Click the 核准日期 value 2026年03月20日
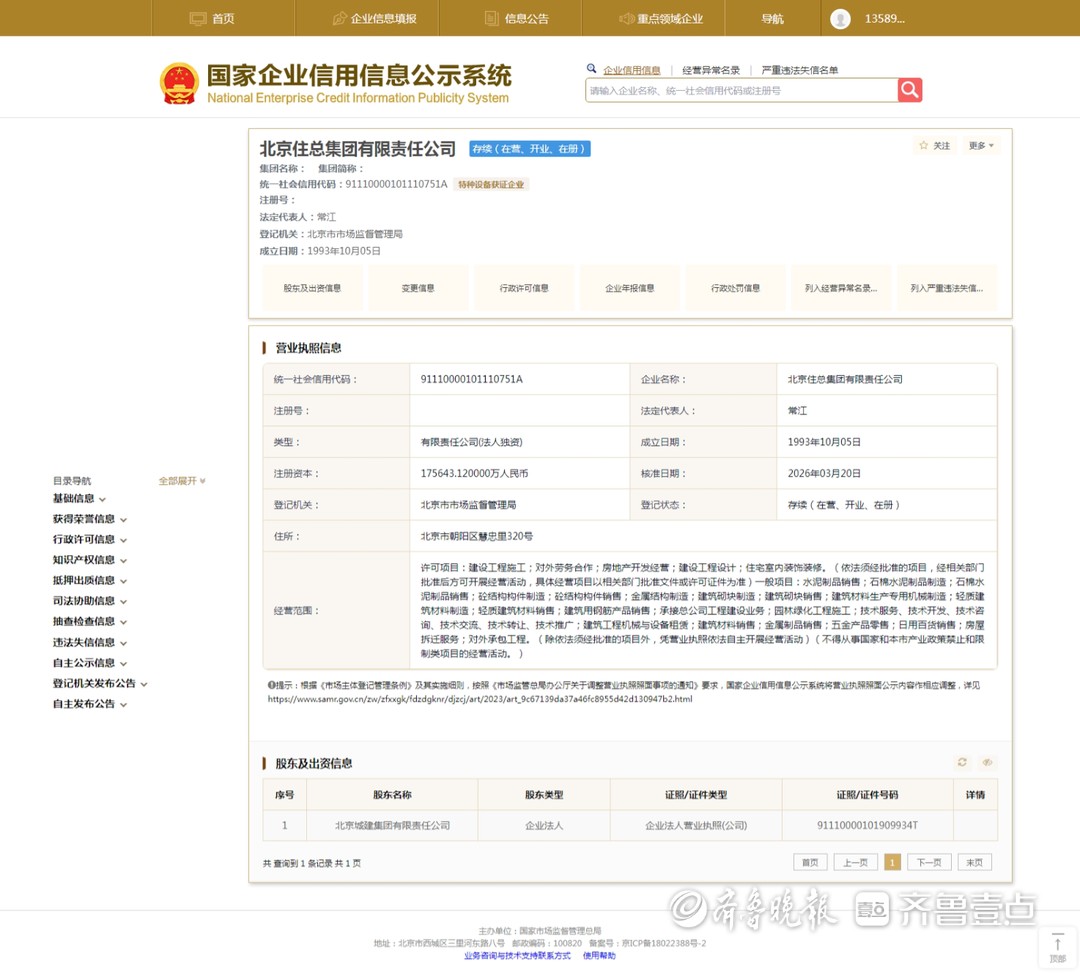The height and width of the screenshot is (974, 1080). [x=824, y=473]
